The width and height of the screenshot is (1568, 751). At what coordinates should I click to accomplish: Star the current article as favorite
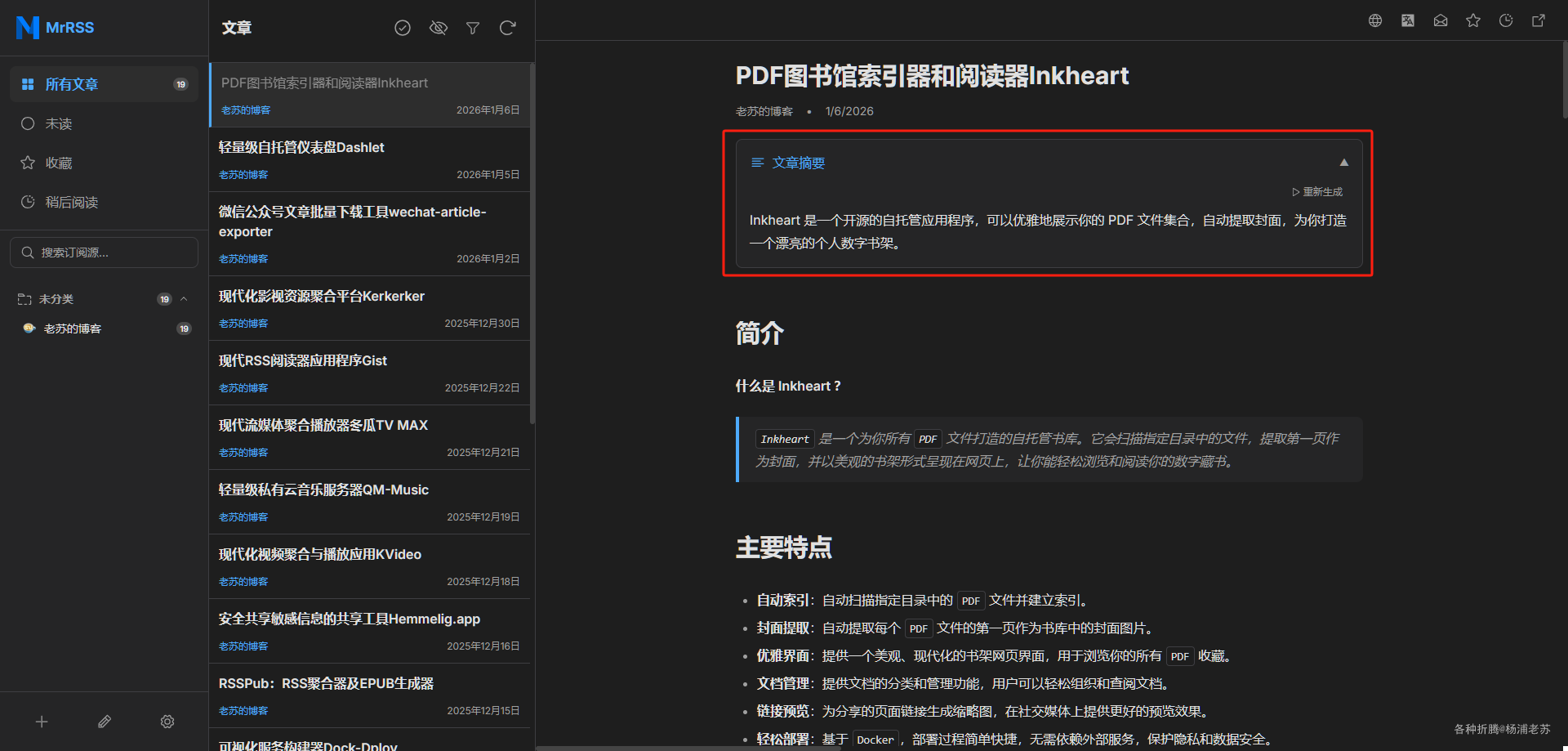tap(1473, 20)
